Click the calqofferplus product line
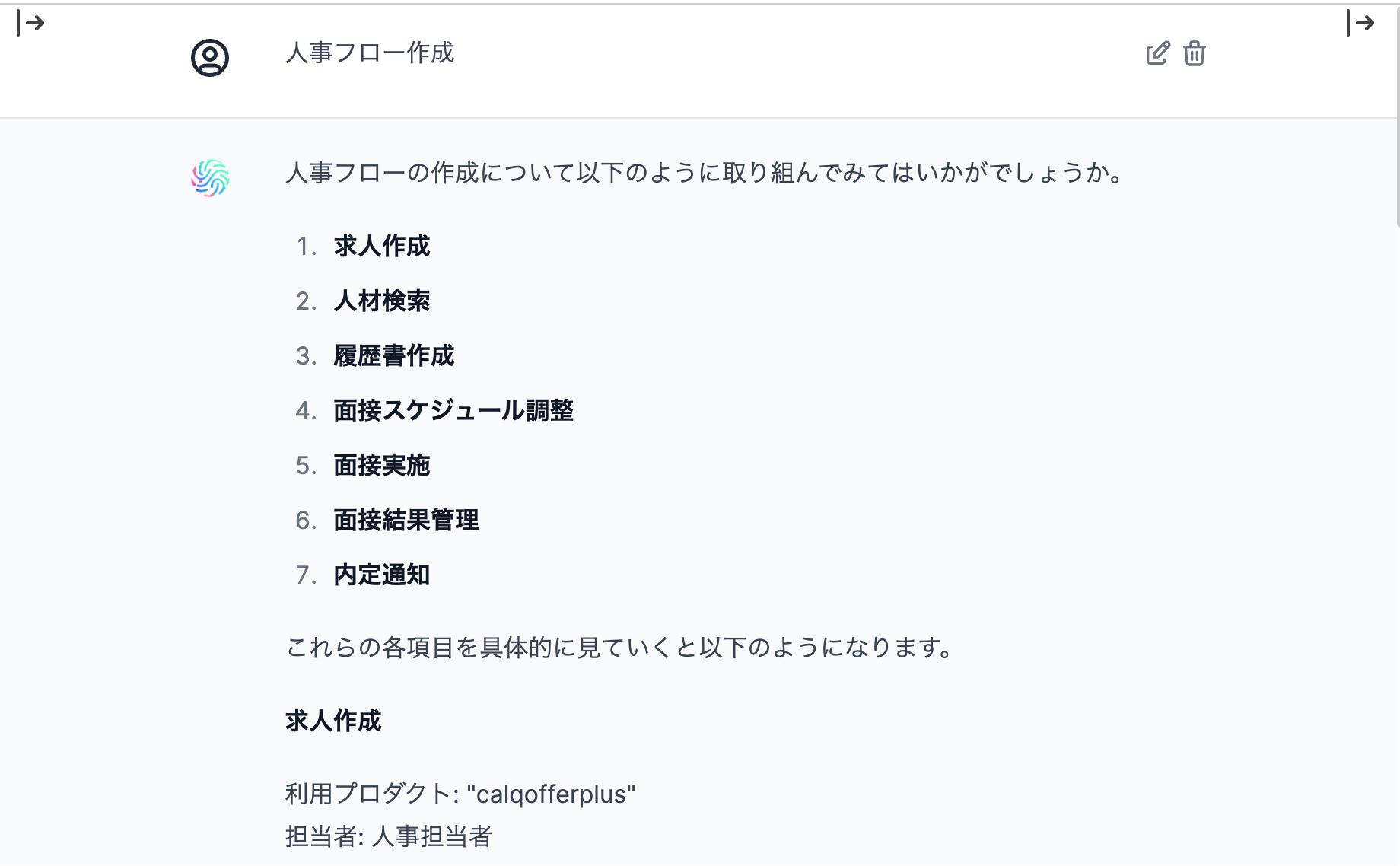 coord(460,794)
